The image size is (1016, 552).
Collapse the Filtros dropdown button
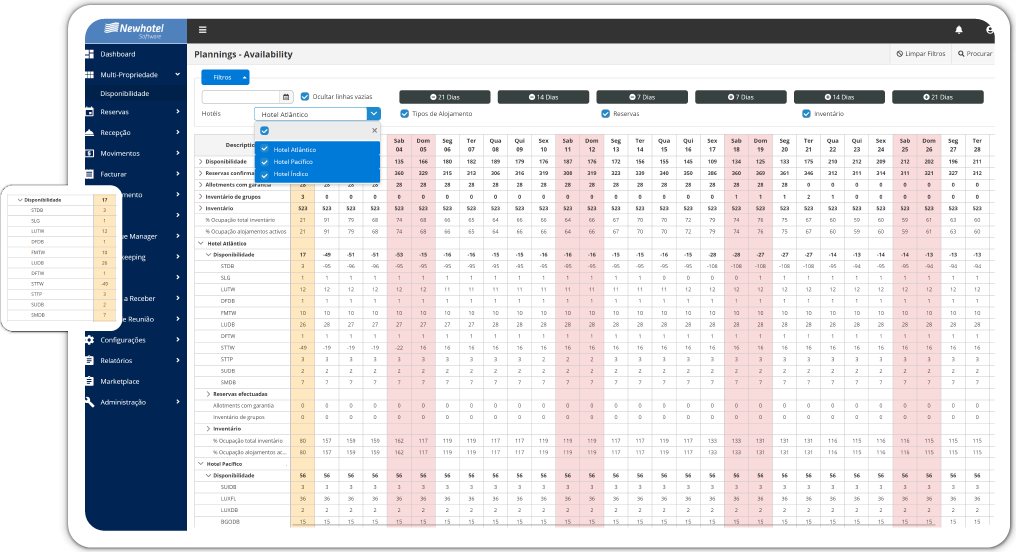[225, 78]
